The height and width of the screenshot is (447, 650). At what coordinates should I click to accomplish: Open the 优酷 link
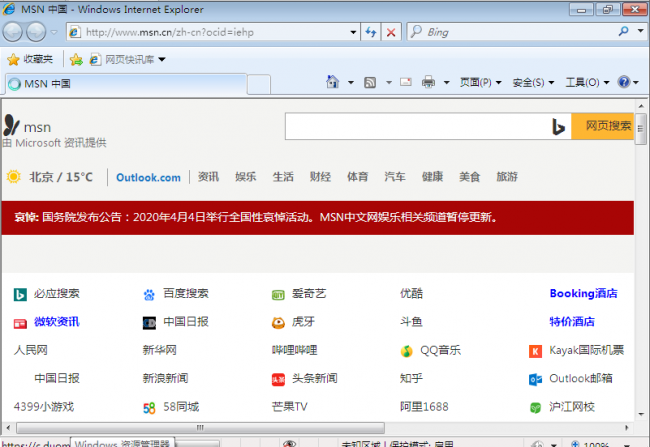point(411,294)
